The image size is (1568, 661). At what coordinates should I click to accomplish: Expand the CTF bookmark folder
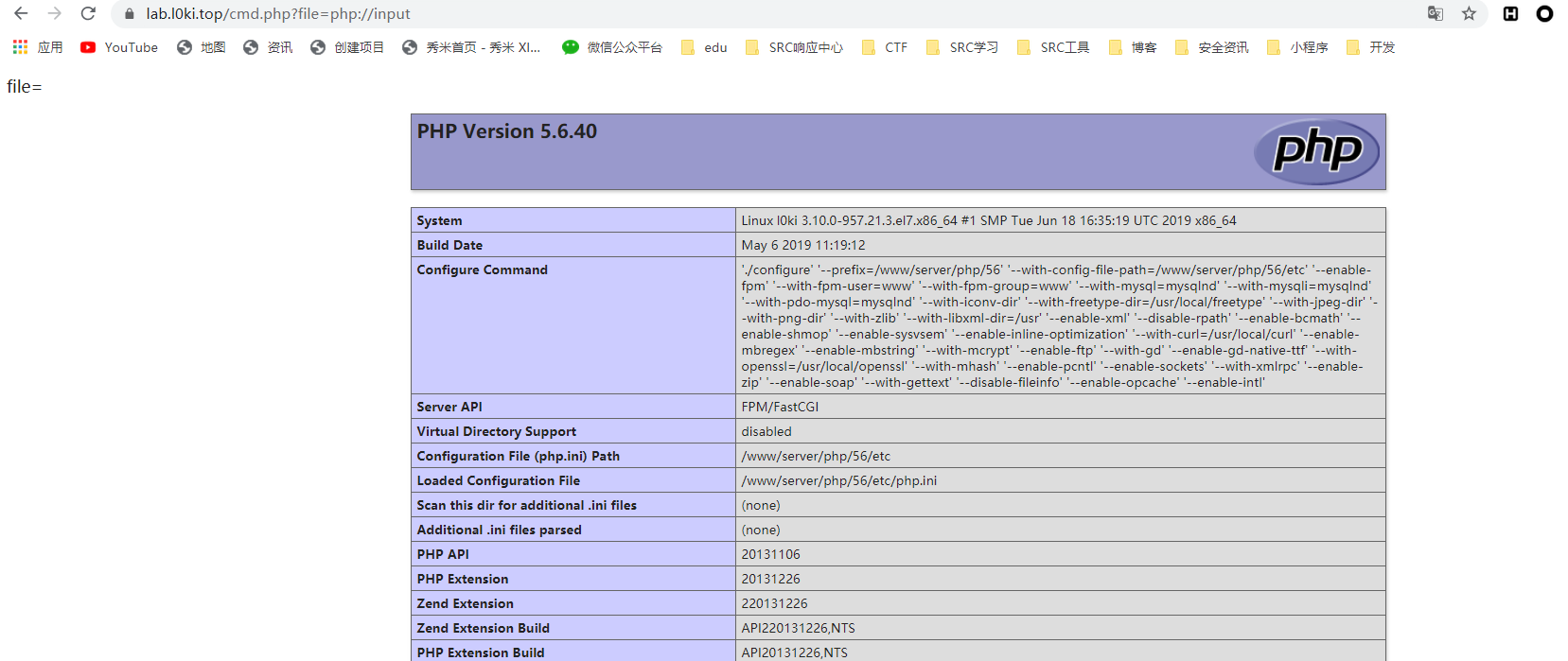click(x=885, y=47)
